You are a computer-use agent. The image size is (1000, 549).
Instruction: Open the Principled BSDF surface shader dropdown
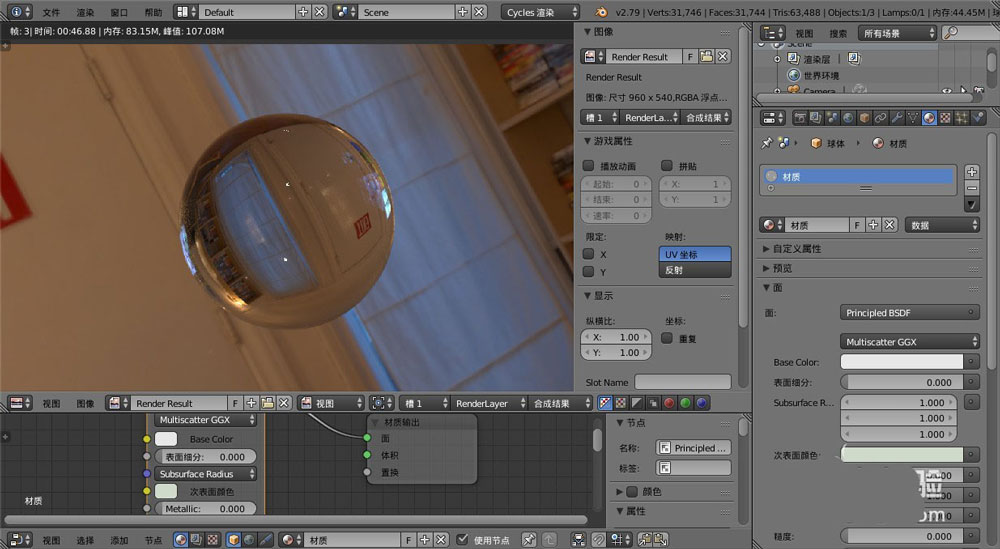909,313
